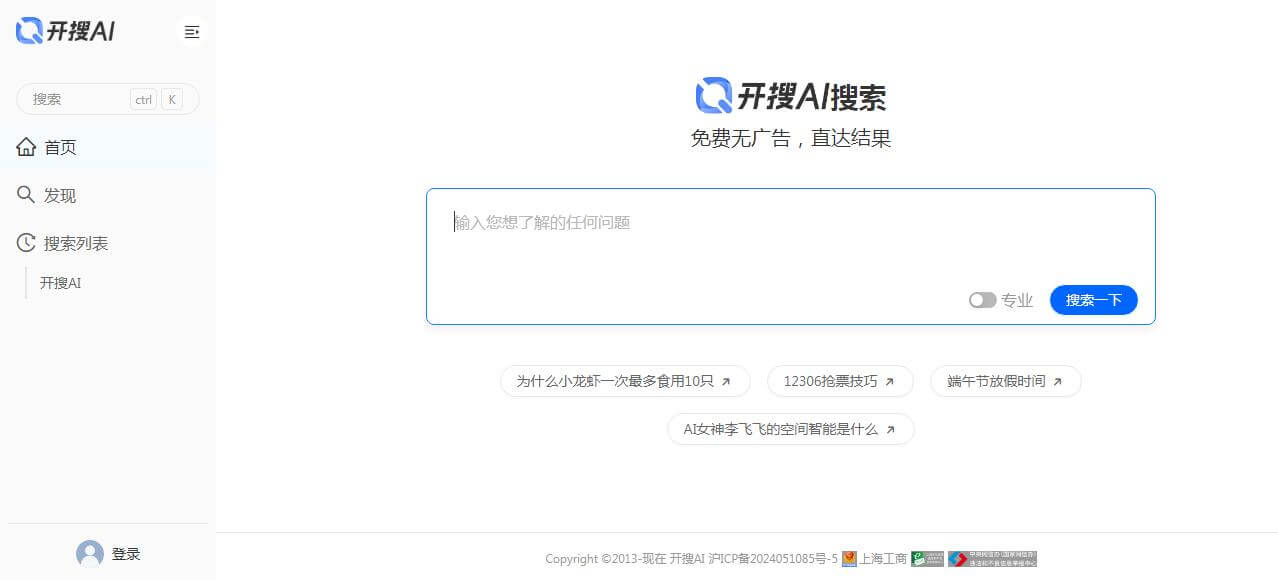Enable the 专业 mode switch
Screen dimensions: 1278x580
[981, 300]
